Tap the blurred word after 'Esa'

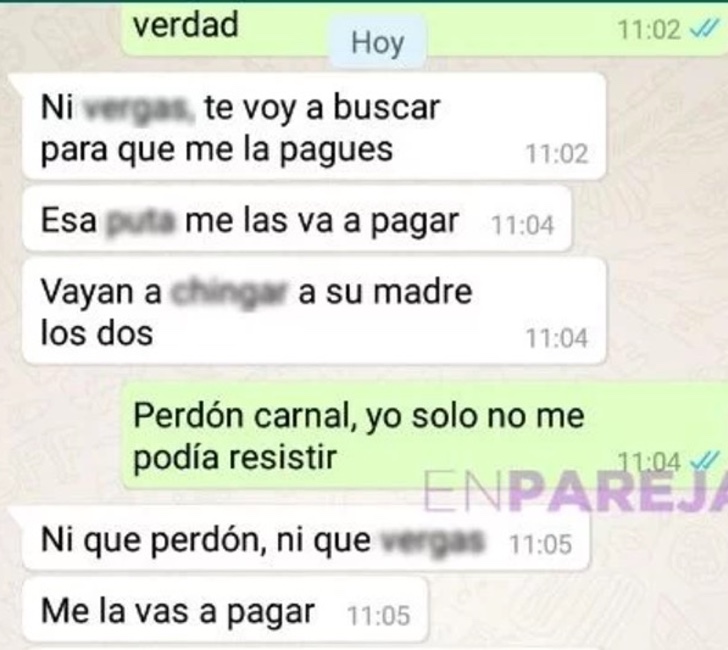[141, 222]
